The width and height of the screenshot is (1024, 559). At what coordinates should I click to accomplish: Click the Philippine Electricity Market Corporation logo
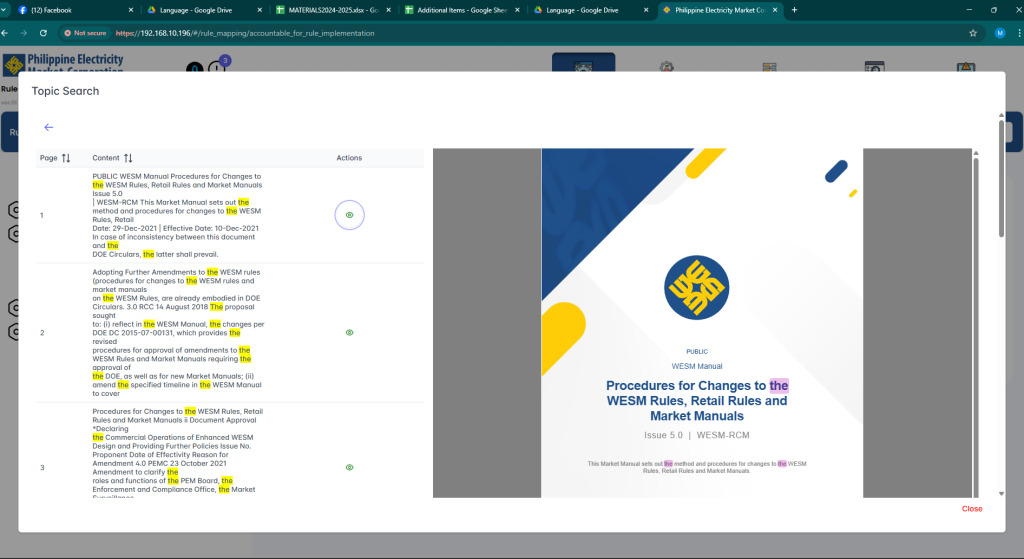(63, 63)
